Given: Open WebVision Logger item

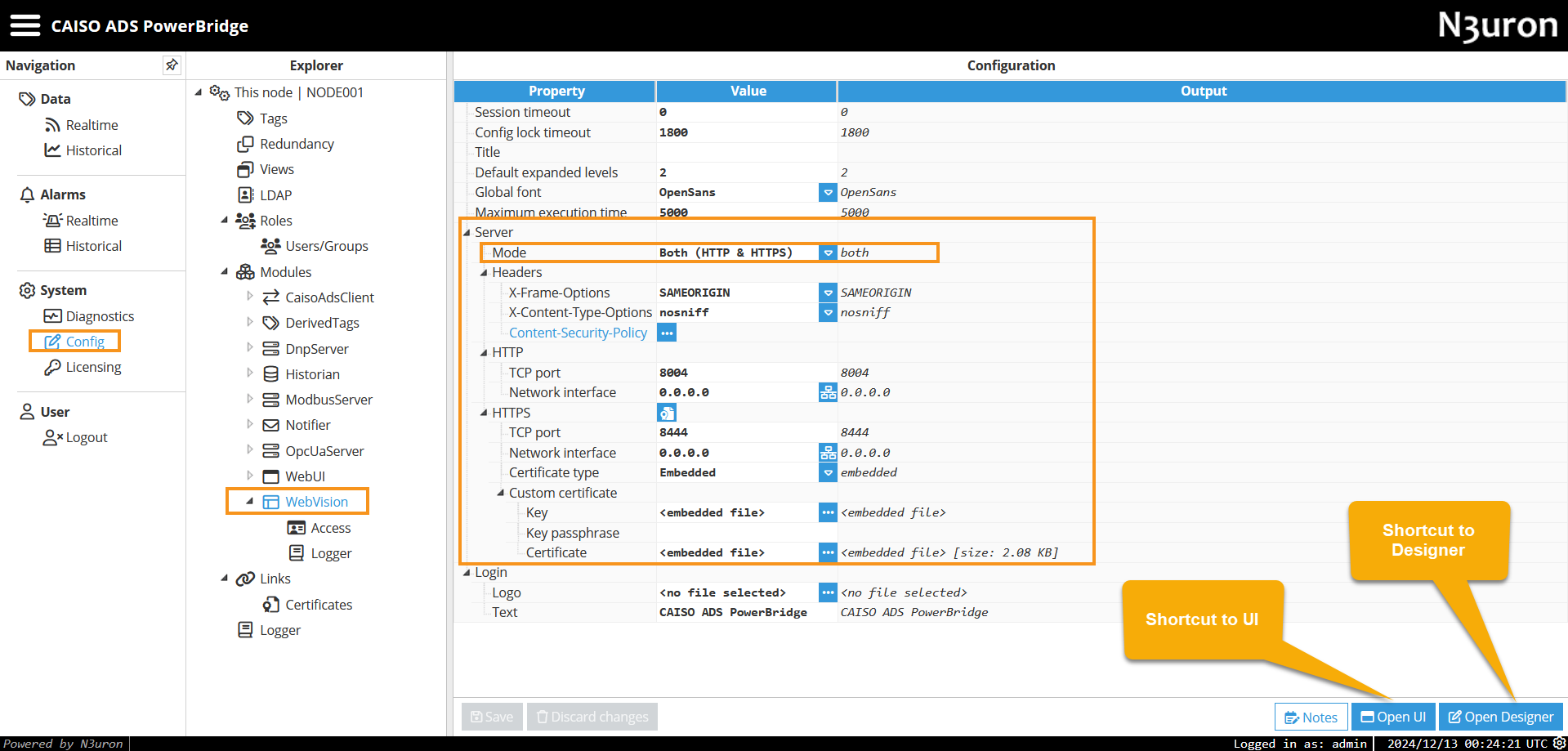Looking at the screenshot, I should 320,553.
